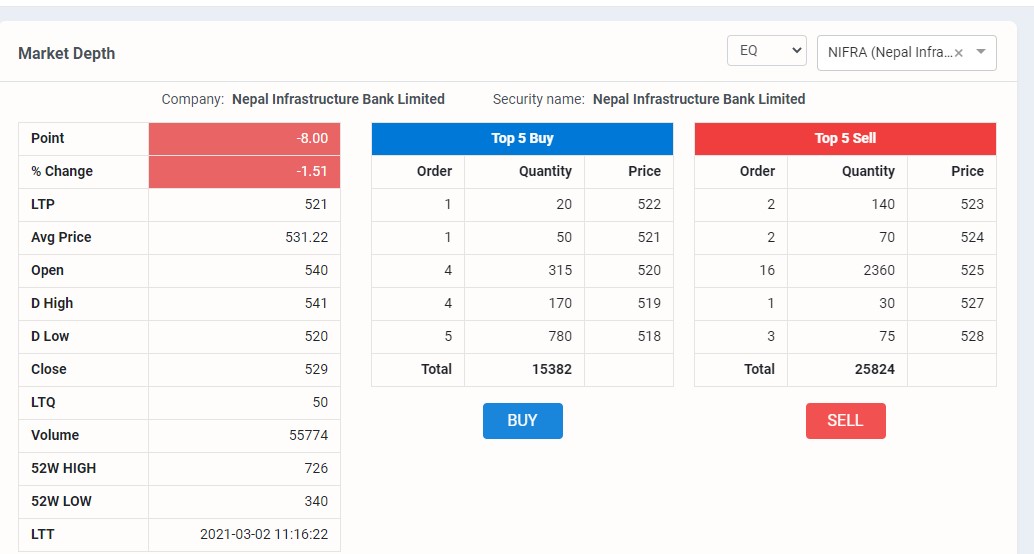
Task: Click sell quantity 70 at price 524
Action: [x=887, y=237]
